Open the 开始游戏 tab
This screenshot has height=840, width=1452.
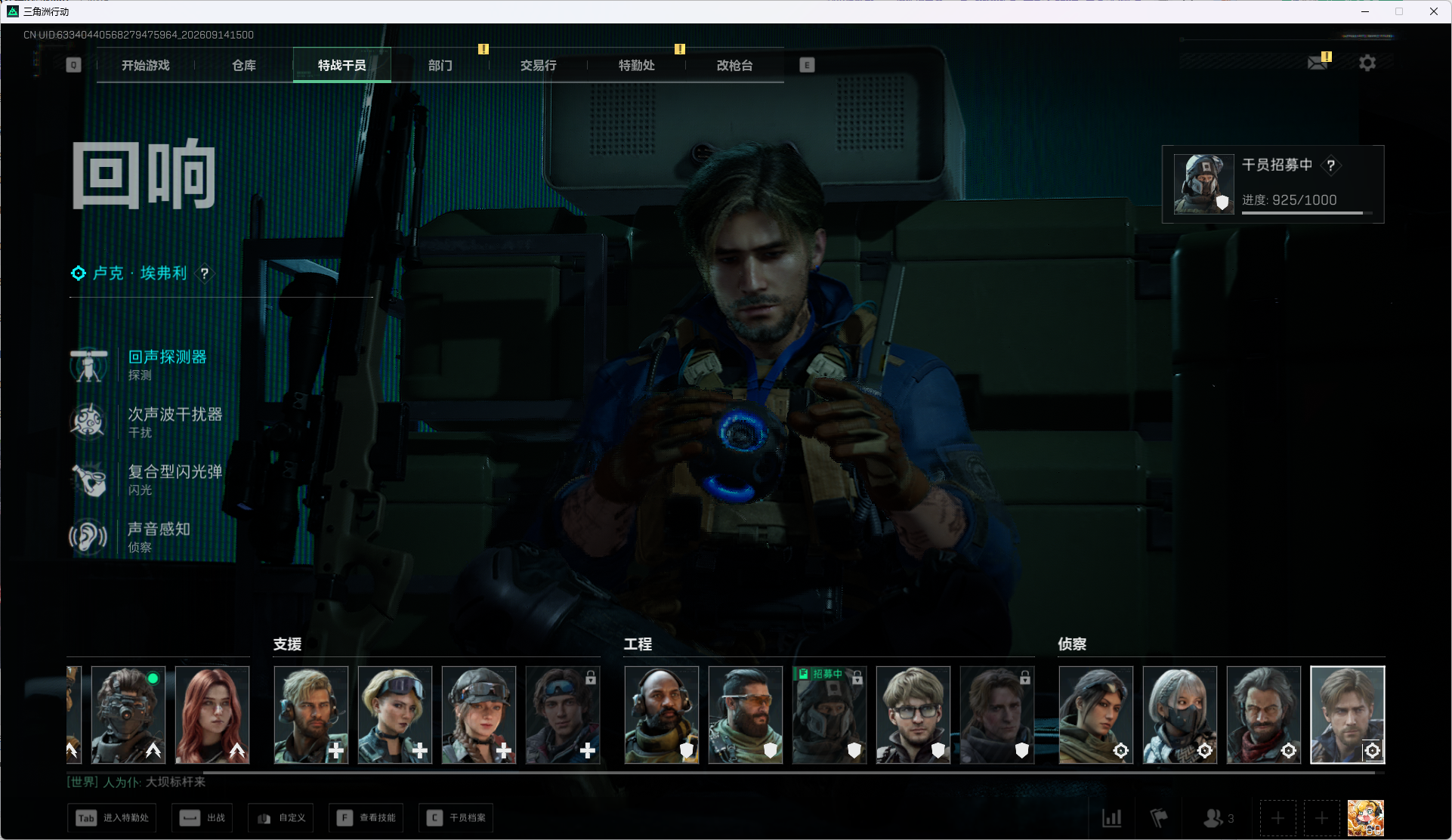click(146, 65)
